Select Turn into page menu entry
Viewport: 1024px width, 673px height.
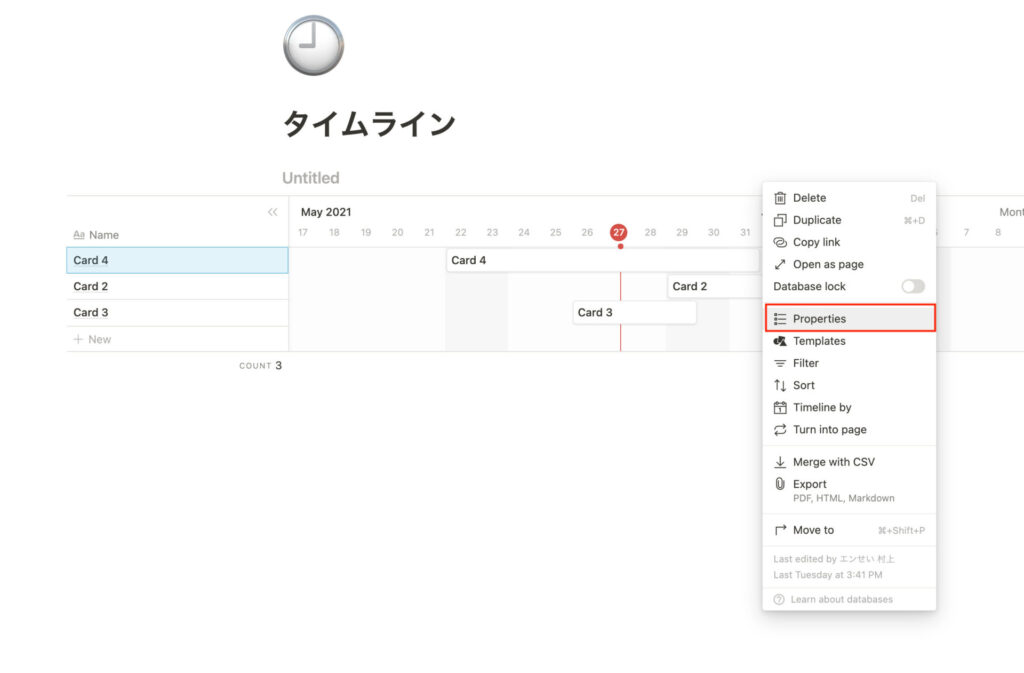(849, 430)
